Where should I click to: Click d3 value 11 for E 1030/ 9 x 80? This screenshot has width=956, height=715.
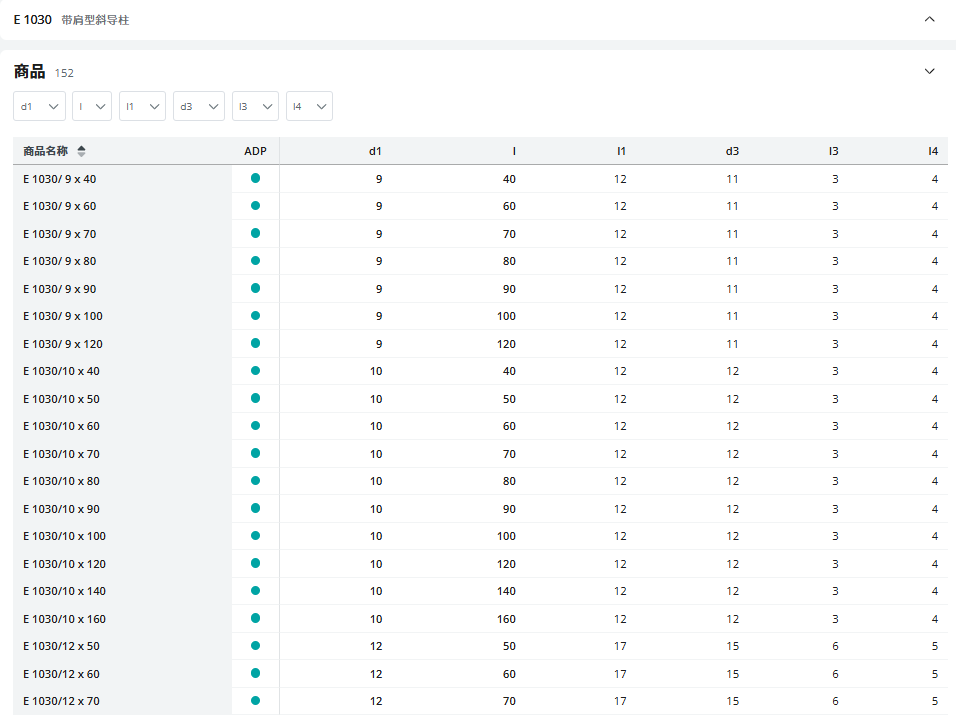[732, 261]
